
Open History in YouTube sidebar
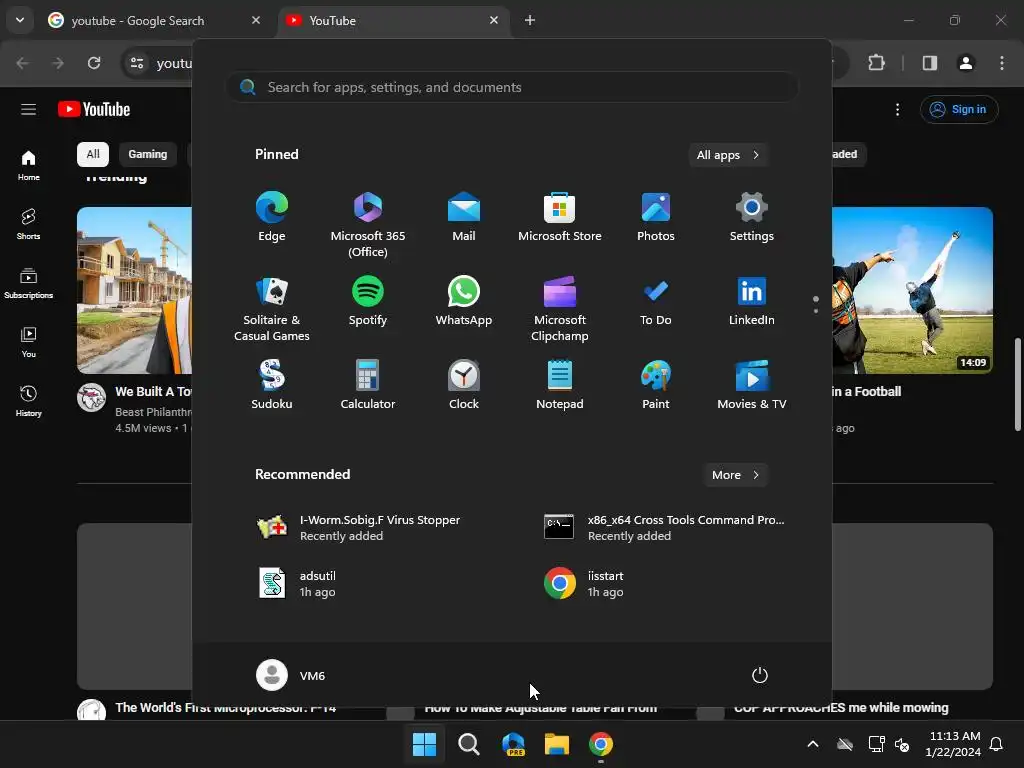[28, 401]
